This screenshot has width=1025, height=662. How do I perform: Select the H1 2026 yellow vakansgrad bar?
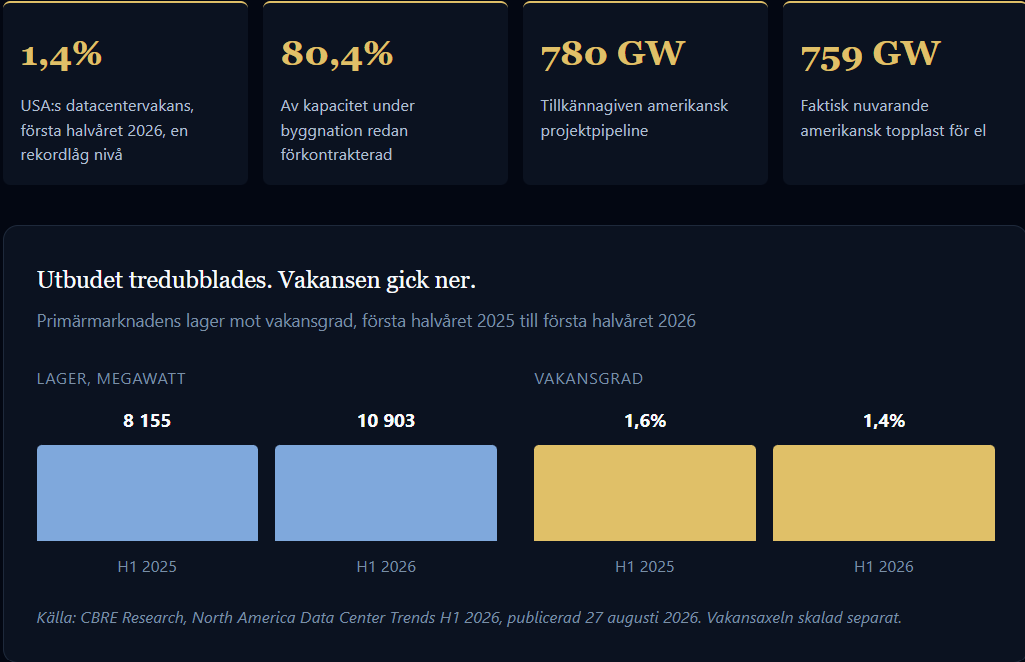coord(884,493)
